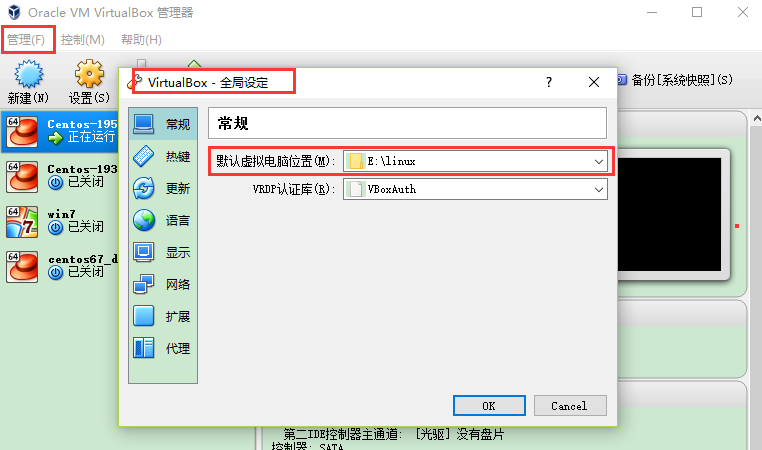Viewport: 762px width, 450px height.
Task: Select the win7 virtual machine
Action: click(60, 222)
